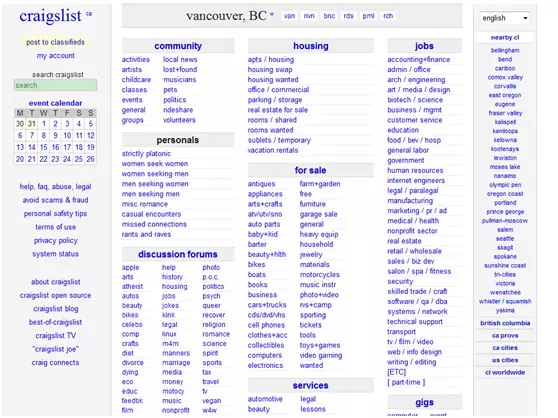This screenshot has height=418, width=558.
Task: Go to nearby victoria craigslist
Action: pos(505,284)
